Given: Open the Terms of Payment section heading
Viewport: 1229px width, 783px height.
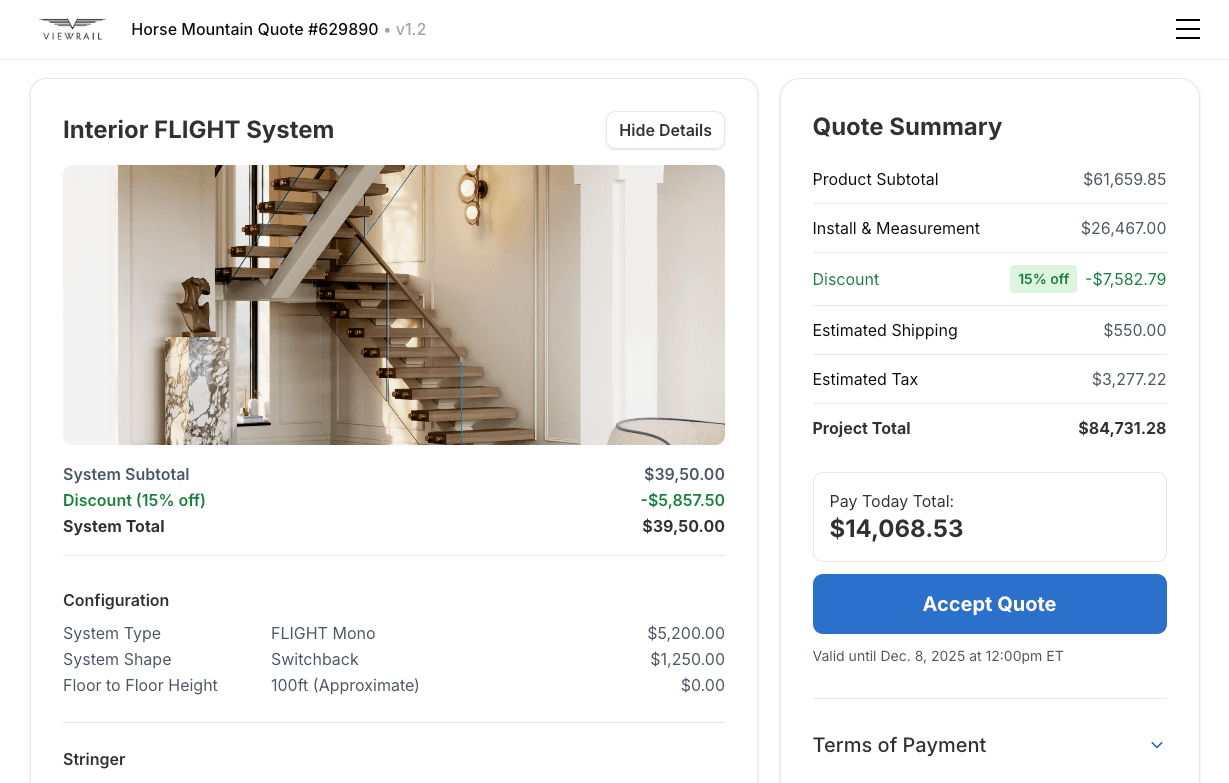Looking at the screenshot, I should tap(899, 745).
